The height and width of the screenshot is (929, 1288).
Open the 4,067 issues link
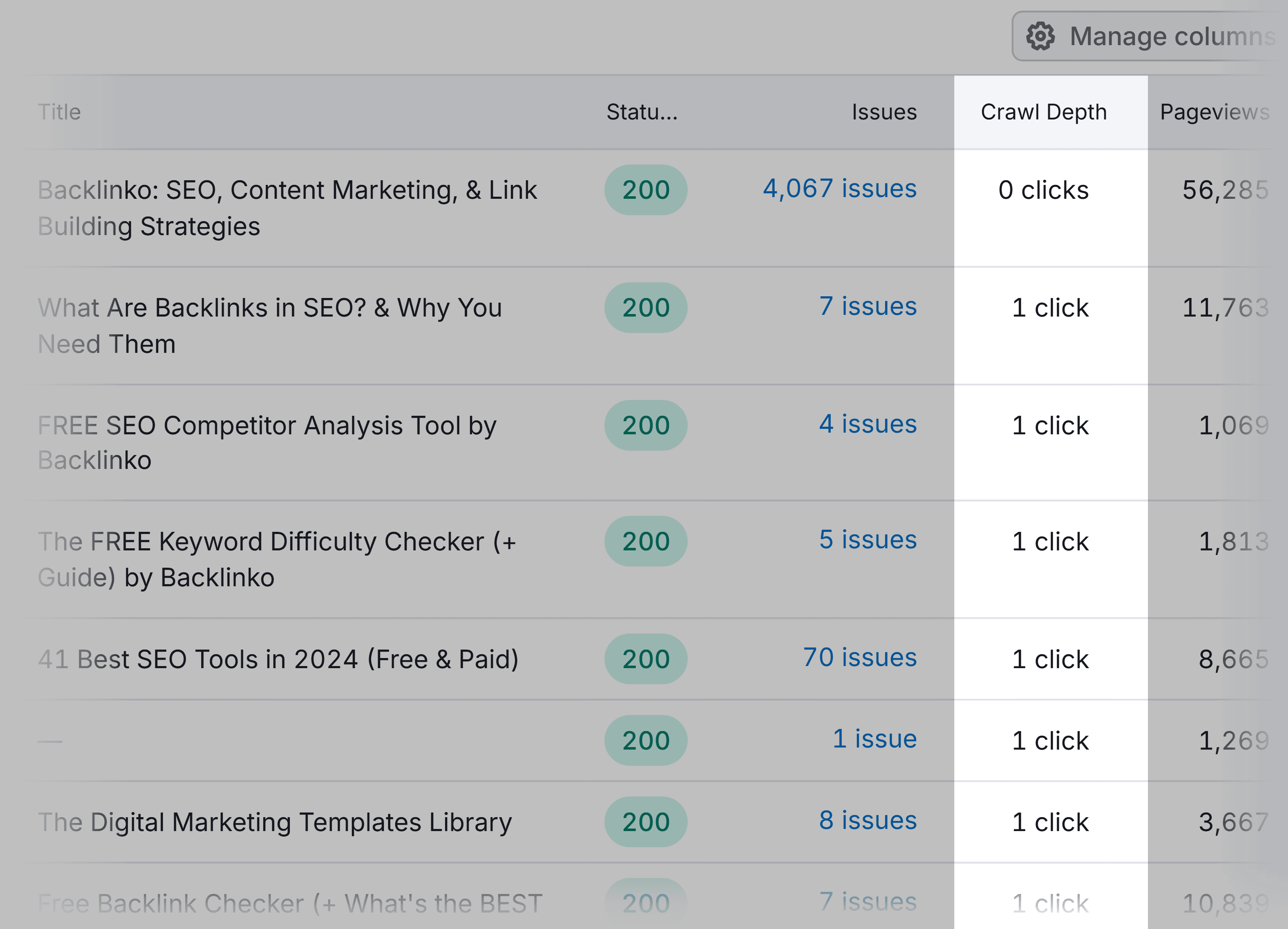click(840, 188)
